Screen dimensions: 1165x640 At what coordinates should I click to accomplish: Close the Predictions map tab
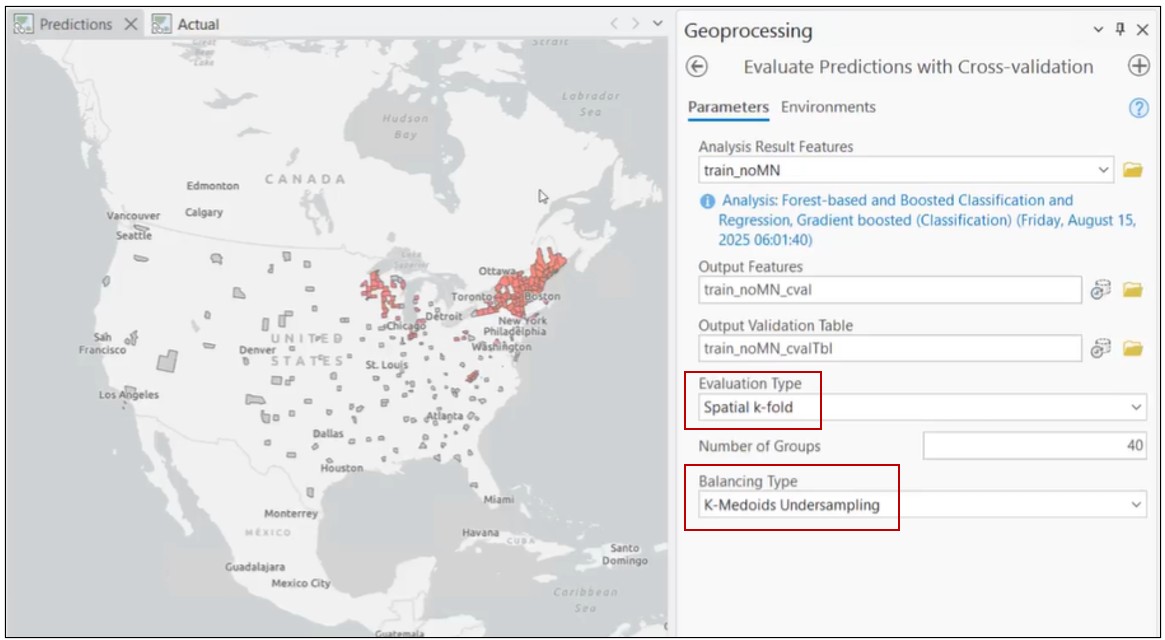tap(131, 23)
